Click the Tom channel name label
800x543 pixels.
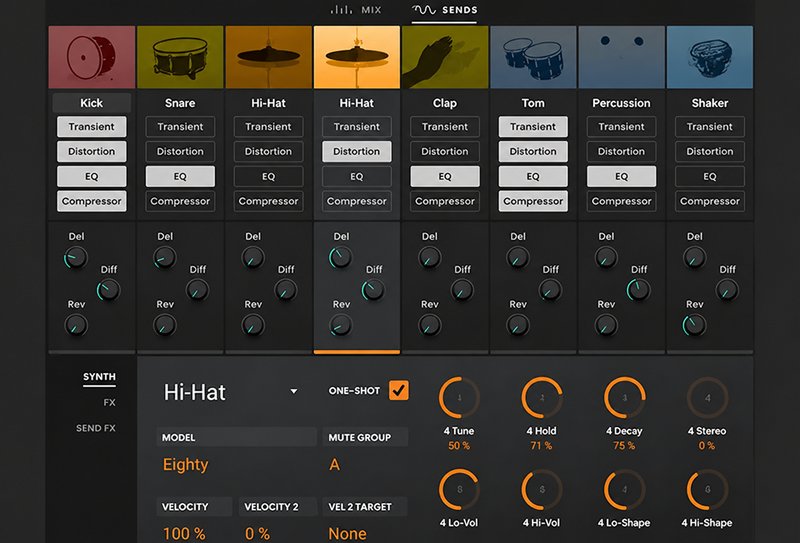(533, 103)
